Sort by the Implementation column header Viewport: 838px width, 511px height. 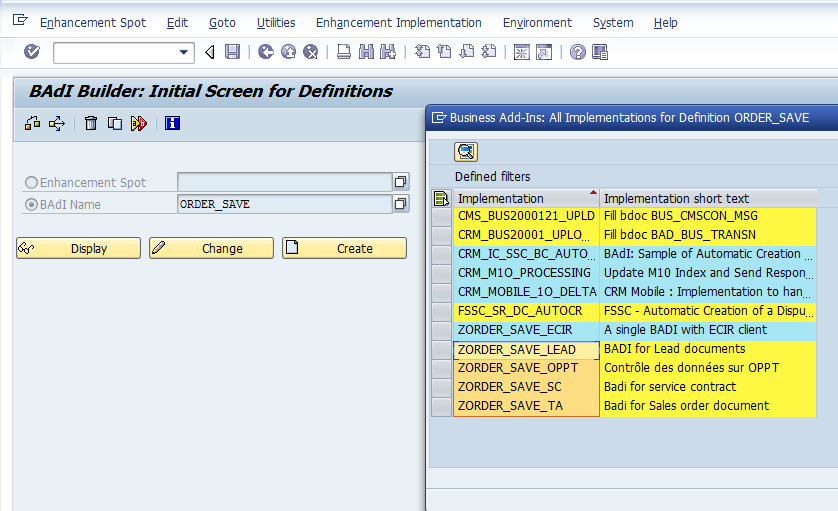526,198
